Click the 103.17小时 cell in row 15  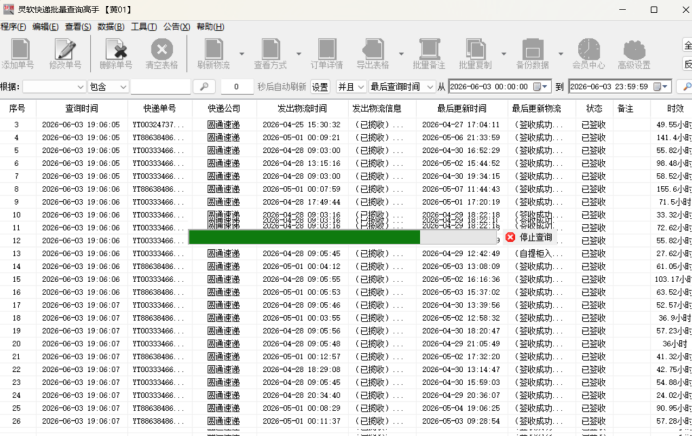click(673, 279)
